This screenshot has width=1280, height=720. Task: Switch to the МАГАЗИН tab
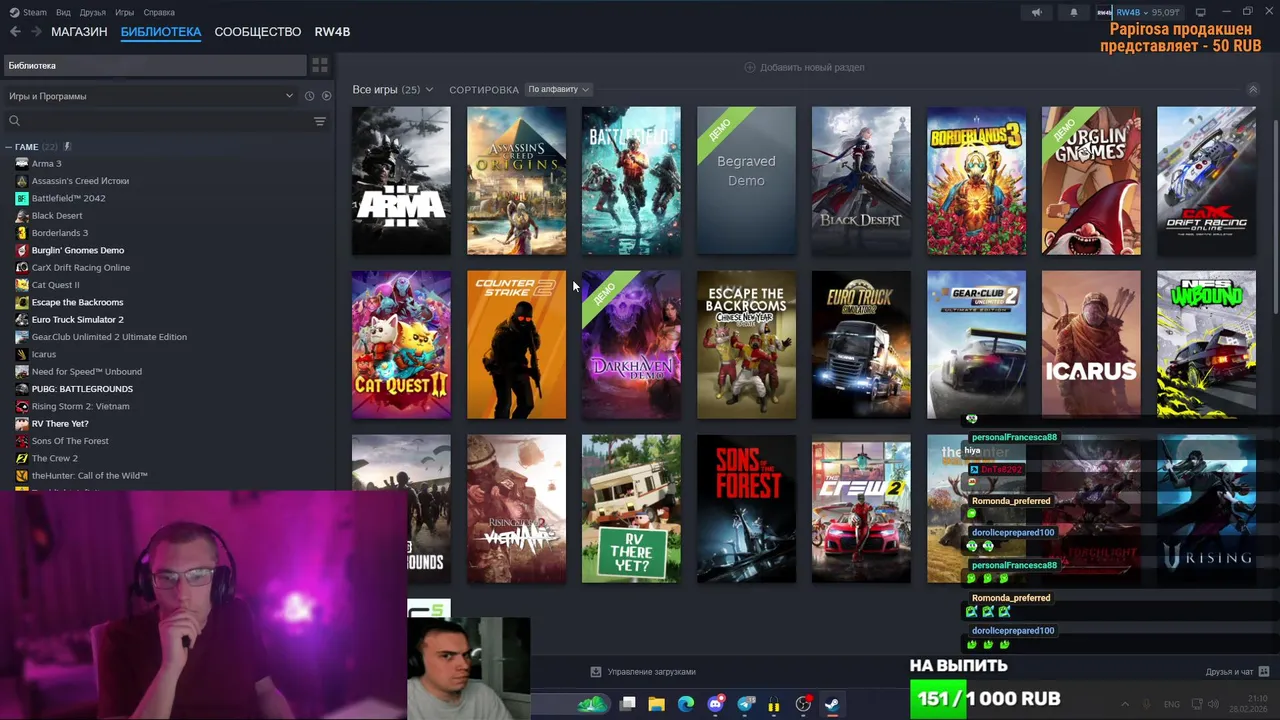pyautogui.click(x=79, y=32)
